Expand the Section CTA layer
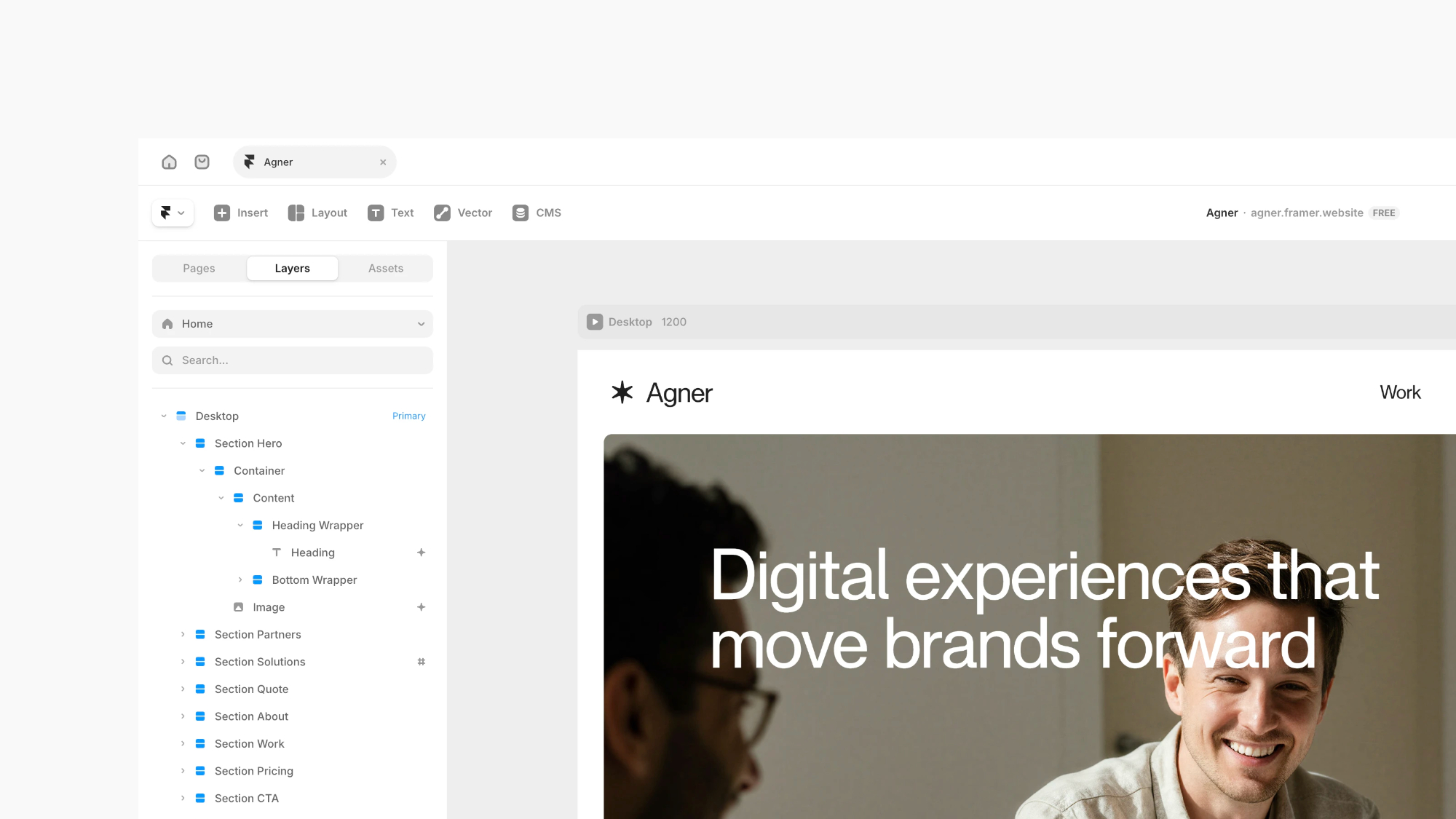This screenshot has width=1456, height=819. [183, 799]
